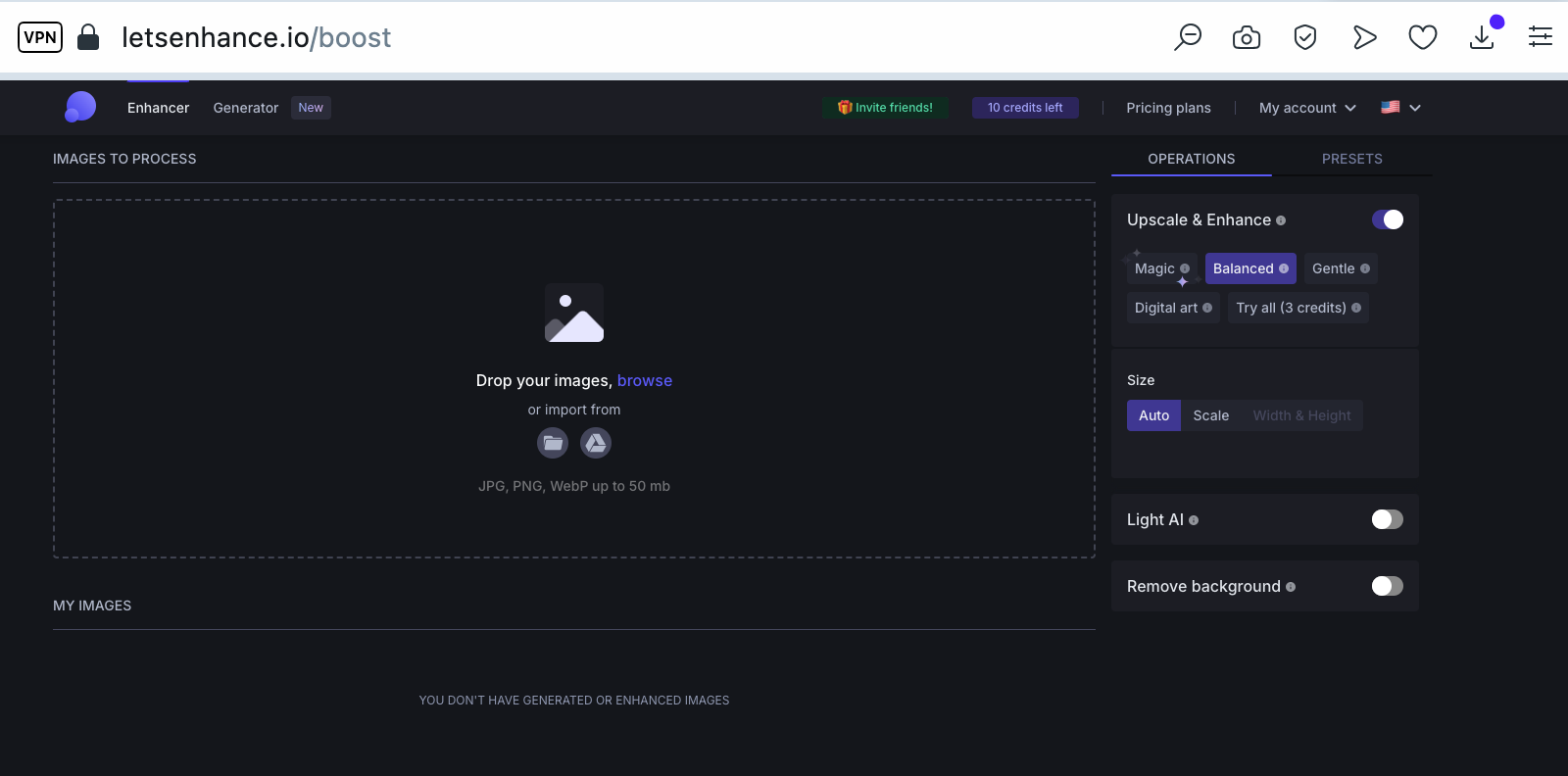The height and width of the screenshot is (776, 1568).
Task: Click the Let's Enhance logo icon
Action: click(x=80, y=107)
